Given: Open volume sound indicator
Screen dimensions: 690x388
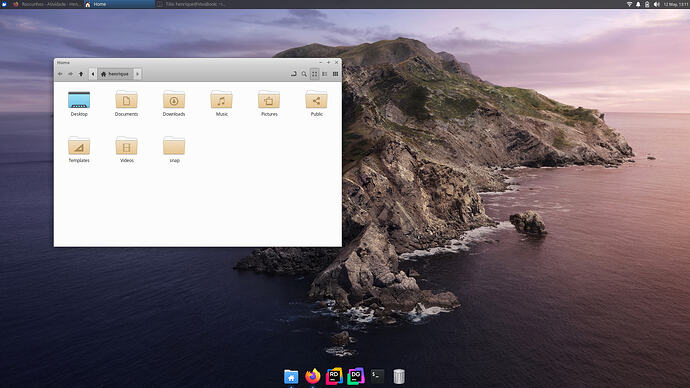Looking at the screenshot, I should 656,4.
